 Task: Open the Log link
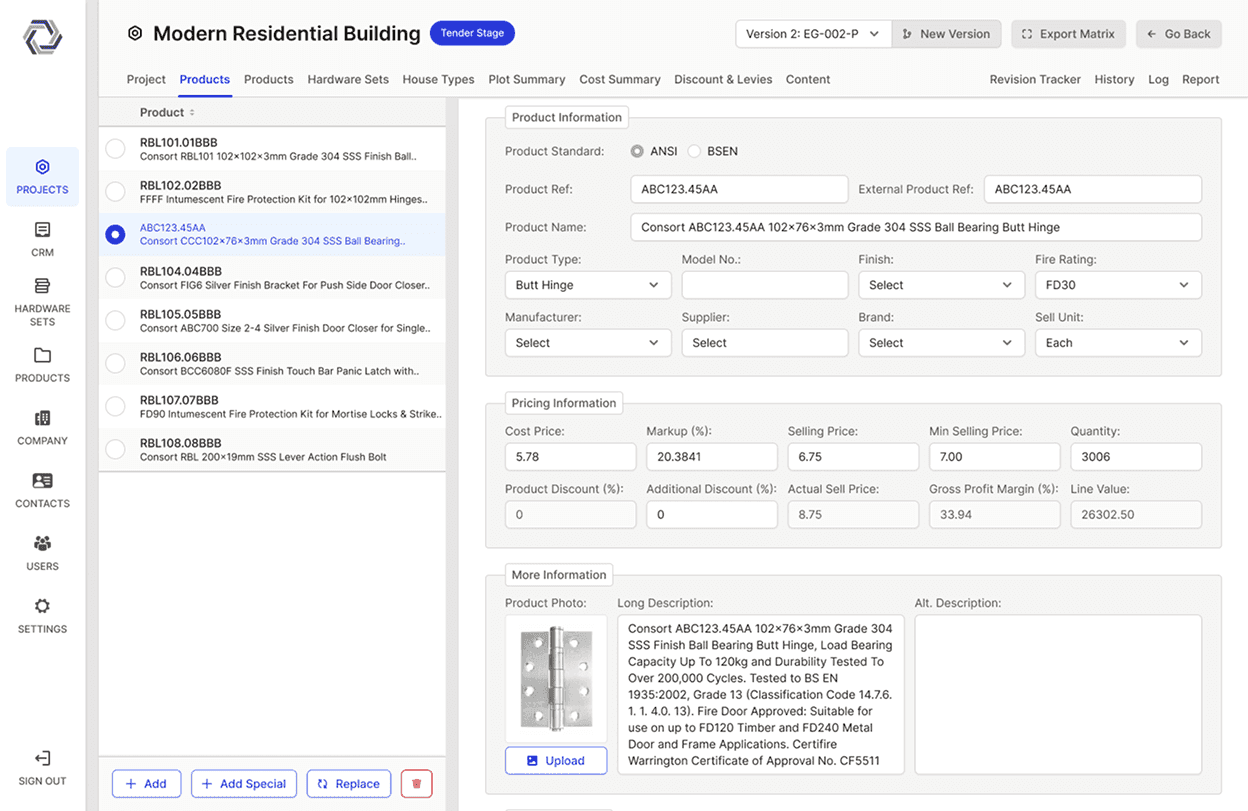pyautogui.click(x=1158, y=79)
